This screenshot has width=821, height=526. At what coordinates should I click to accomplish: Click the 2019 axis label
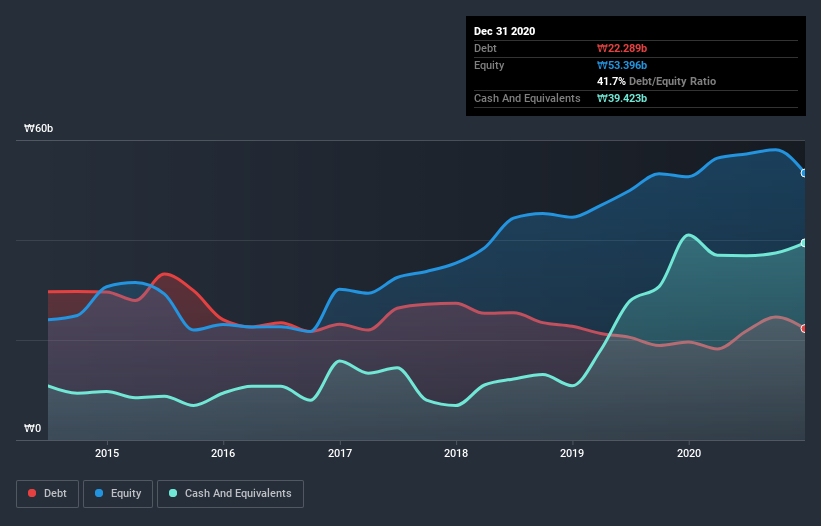[572, 453]
